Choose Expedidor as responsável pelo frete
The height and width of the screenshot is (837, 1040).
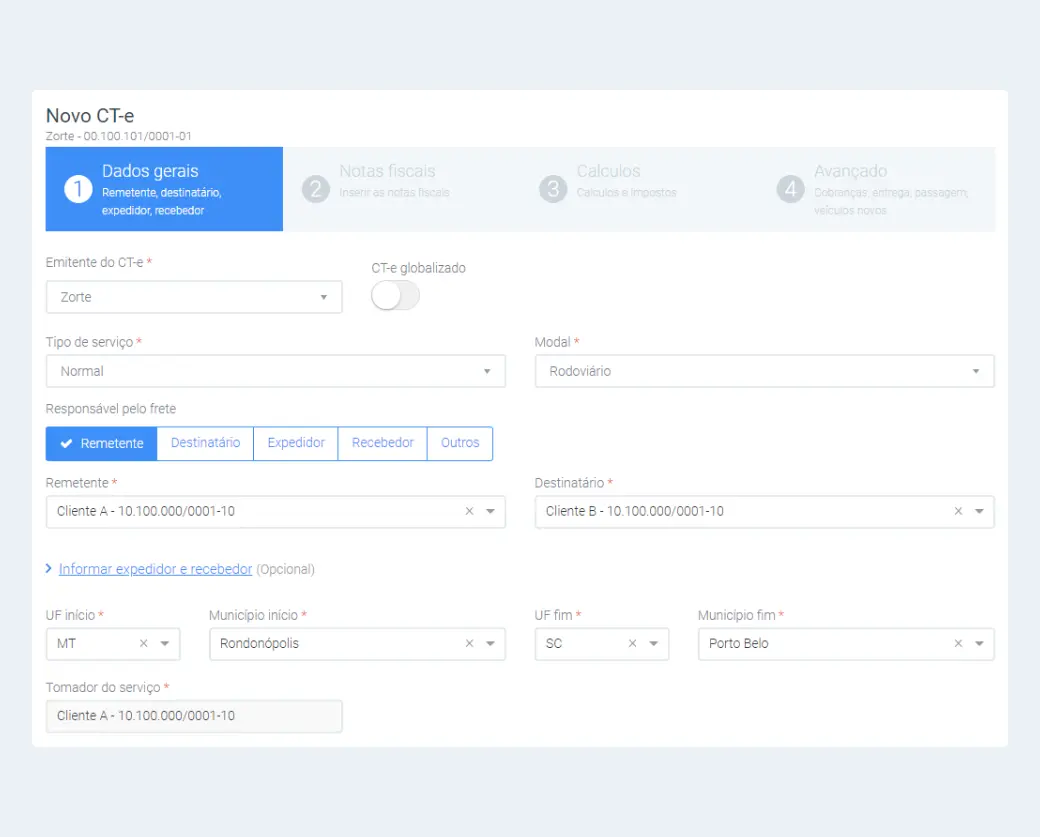[x=296, y=443]
